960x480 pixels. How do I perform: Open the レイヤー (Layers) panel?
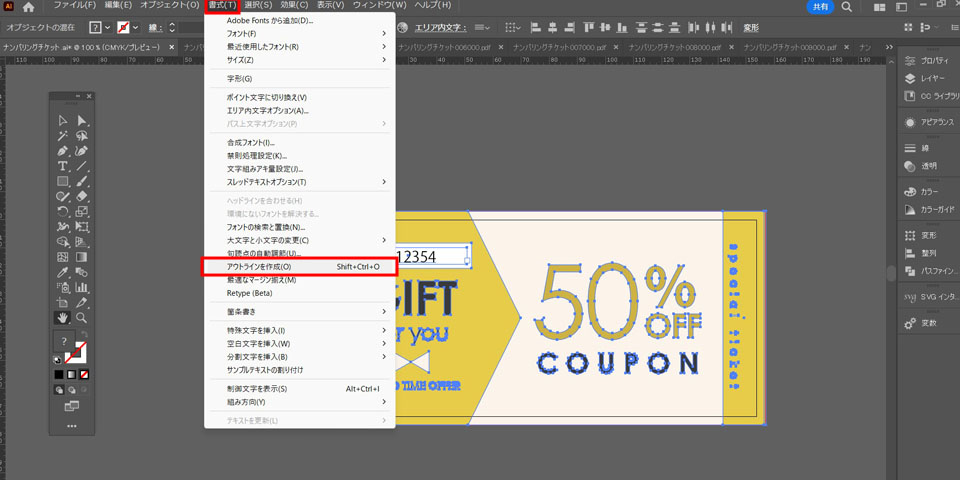point(932,77)
